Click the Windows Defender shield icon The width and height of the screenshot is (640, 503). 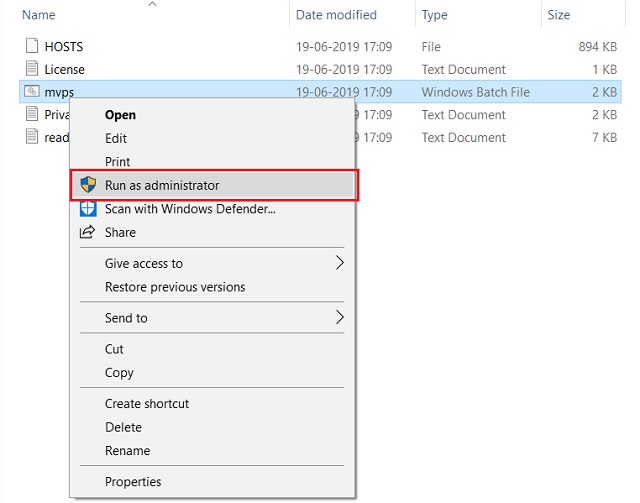point(88,209)
